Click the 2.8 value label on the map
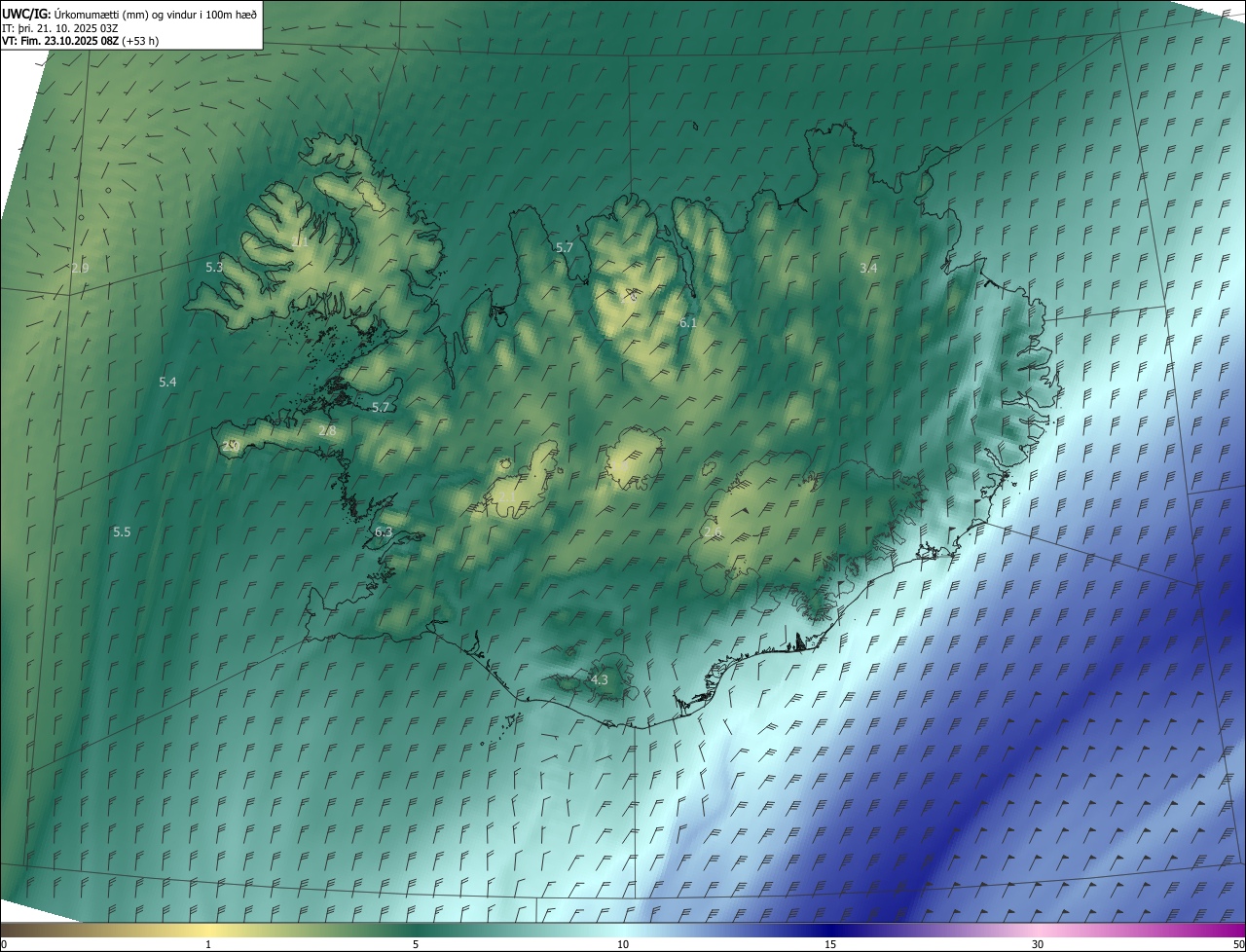This screenshot has height=952, width=1246. [327, 430]
